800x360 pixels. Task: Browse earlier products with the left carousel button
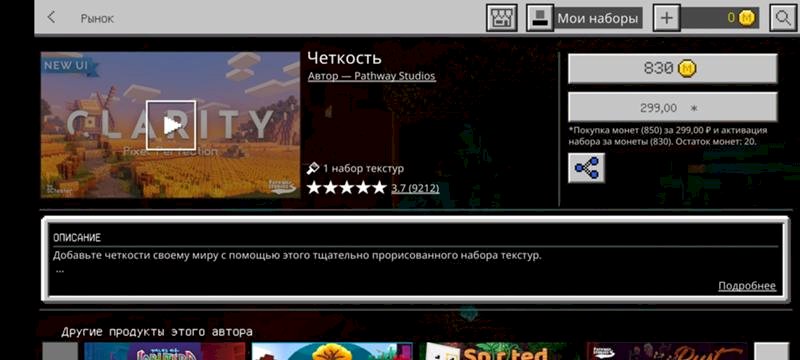[60, 351]
